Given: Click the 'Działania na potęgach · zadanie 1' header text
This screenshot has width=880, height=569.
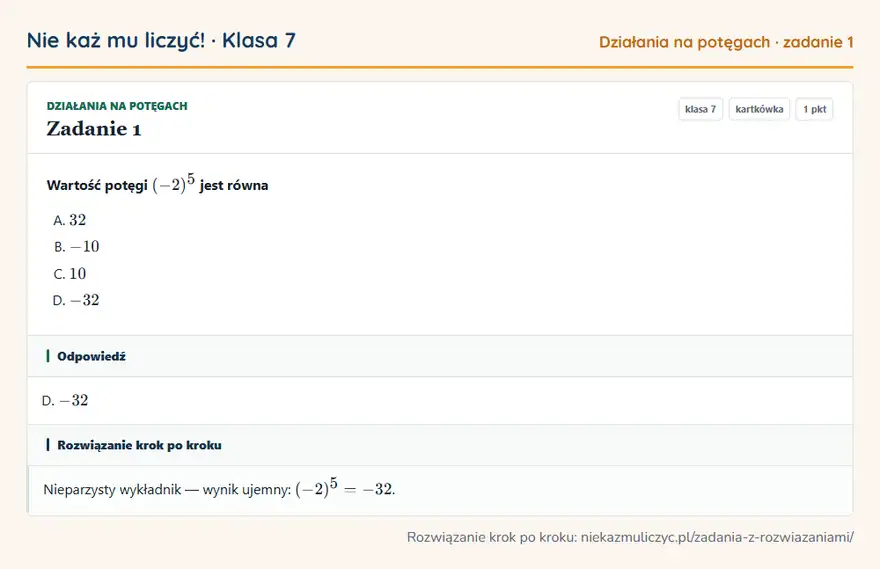Looking at the screenshot, I should 726,42.
